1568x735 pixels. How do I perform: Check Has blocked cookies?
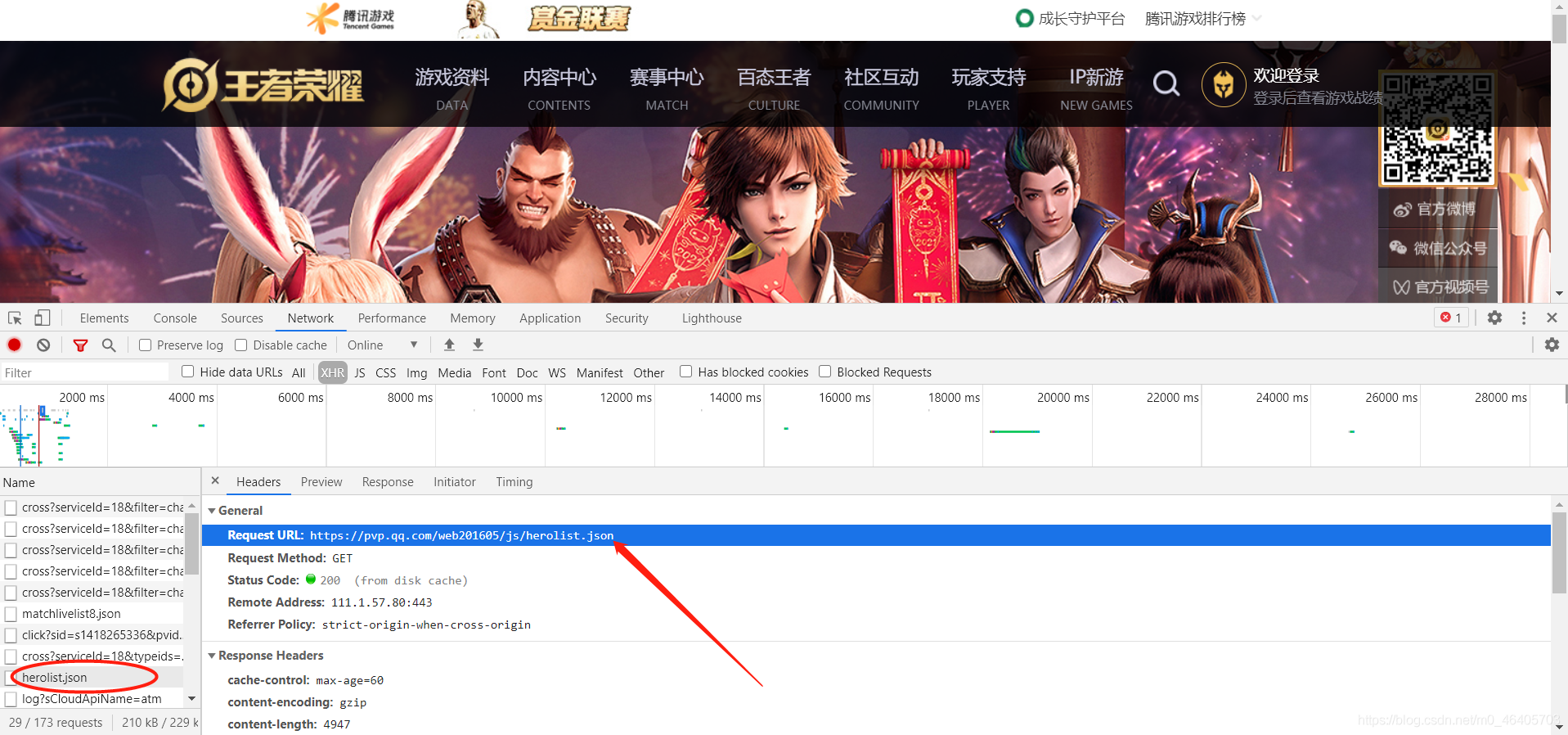pos(686,372)
